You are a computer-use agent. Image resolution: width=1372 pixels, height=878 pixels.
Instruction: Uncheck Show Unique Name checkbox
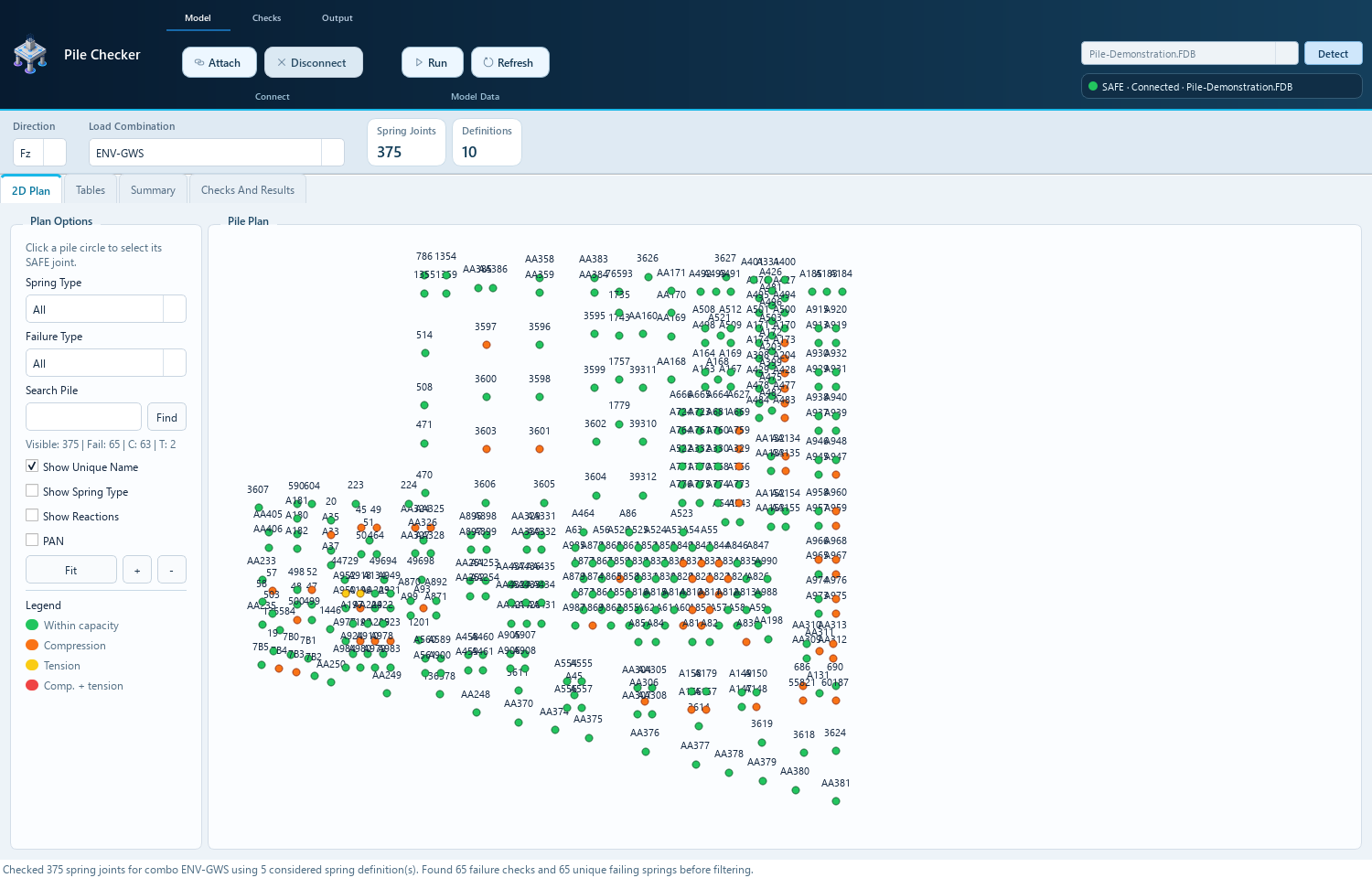(x=32, y=466)
